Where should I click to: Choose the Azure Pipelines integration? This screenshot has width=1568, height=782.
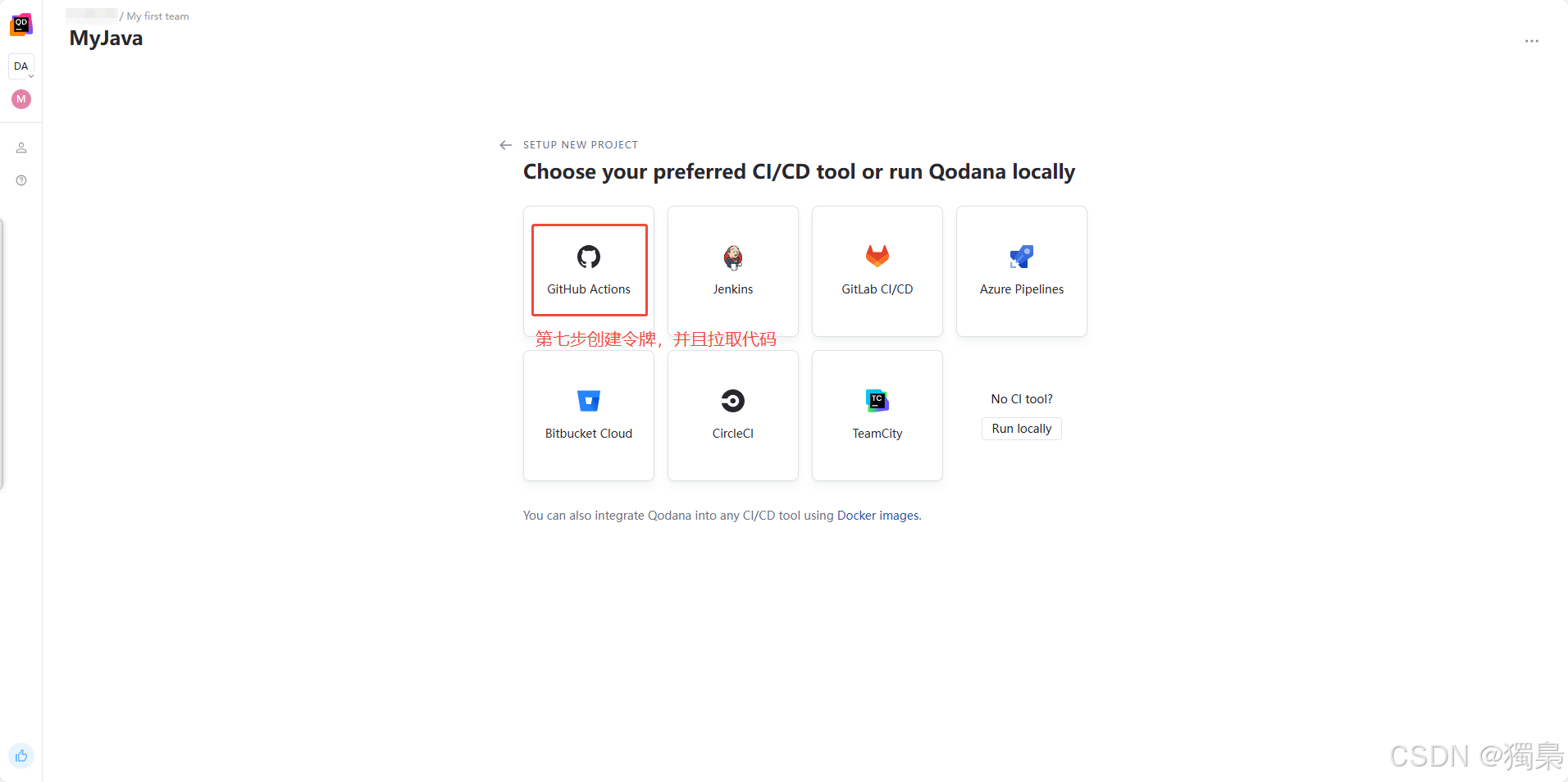coord(1021,271)
